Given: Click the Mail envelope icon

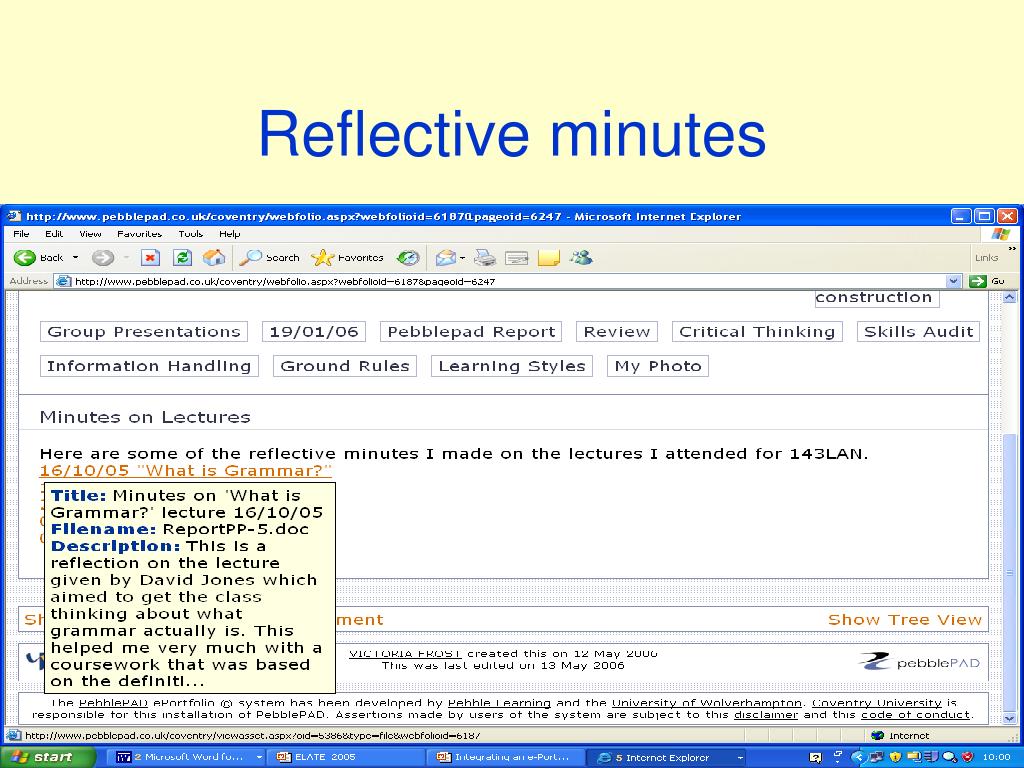Looking at the screenshot, I should pos(445,258).
